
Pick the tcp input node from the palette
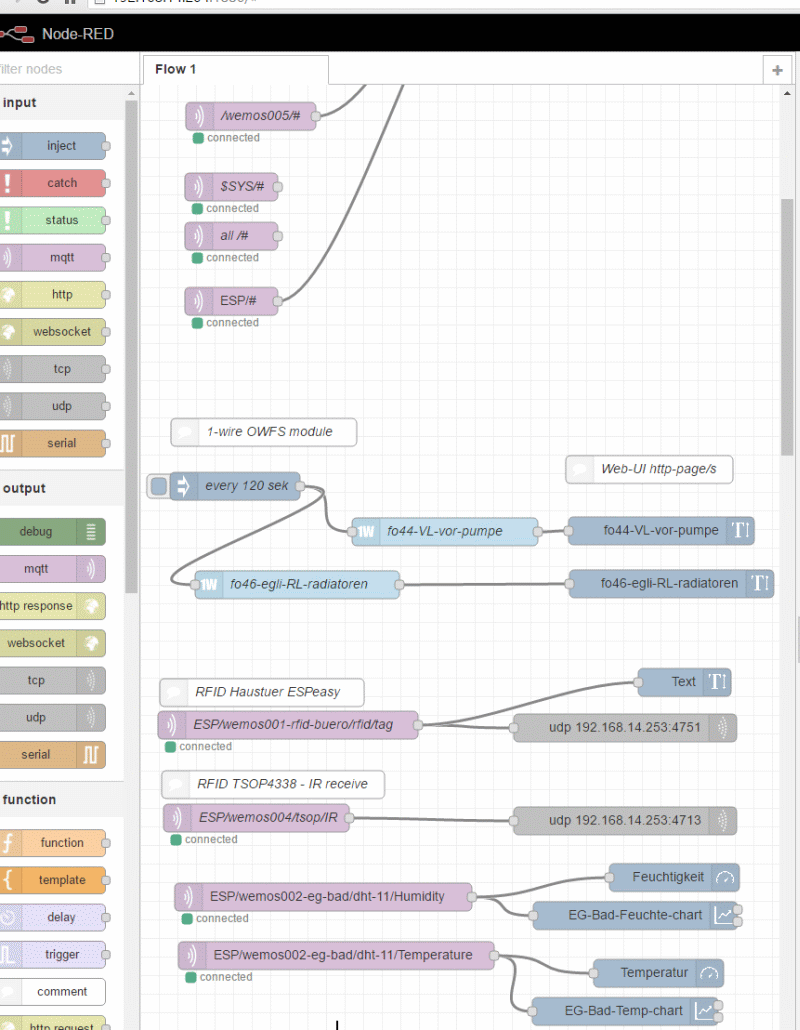pos(53,369)
